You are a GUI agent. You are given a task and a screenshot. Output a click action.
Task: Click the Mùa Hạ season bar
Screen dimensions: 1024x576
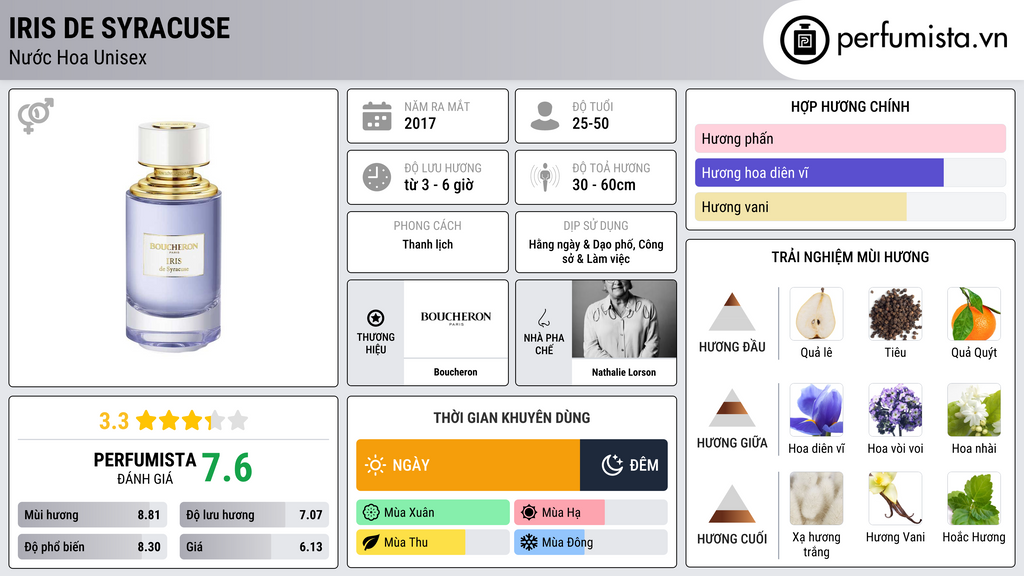click(x=591, y=513)
